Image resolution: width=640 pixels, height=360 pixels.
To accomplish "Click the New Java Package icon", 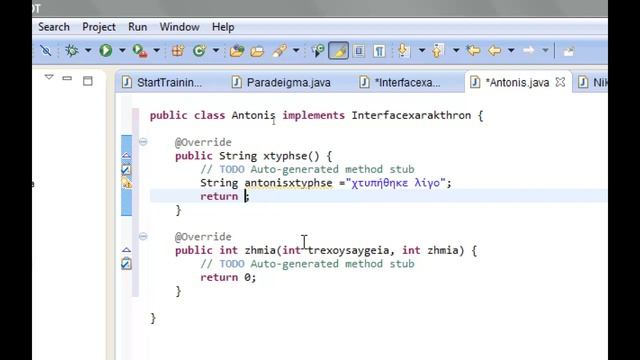I will (178, 51).
